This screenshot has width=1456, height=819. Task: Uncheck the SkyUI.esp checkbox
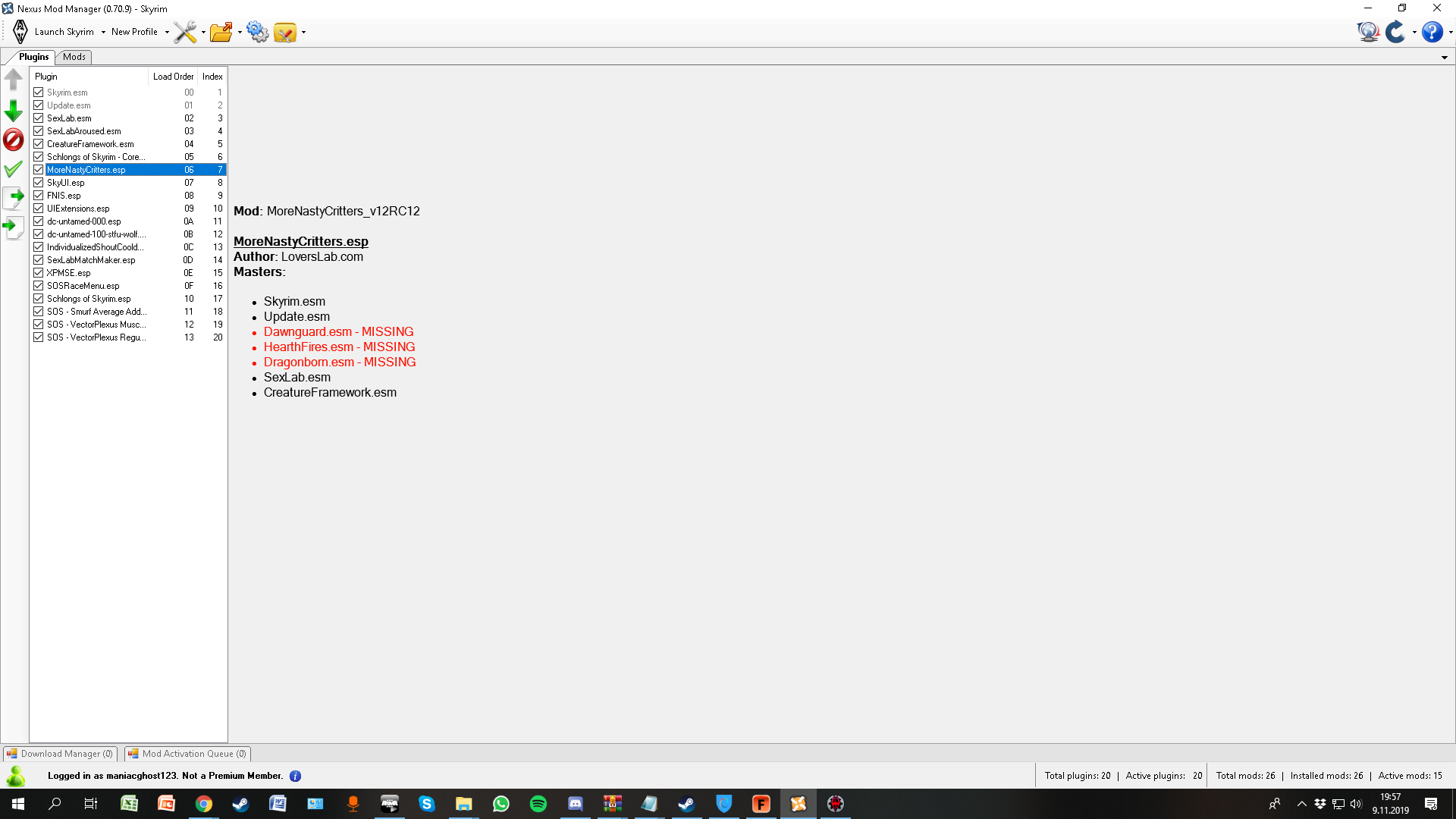click(x=39, y=183)
